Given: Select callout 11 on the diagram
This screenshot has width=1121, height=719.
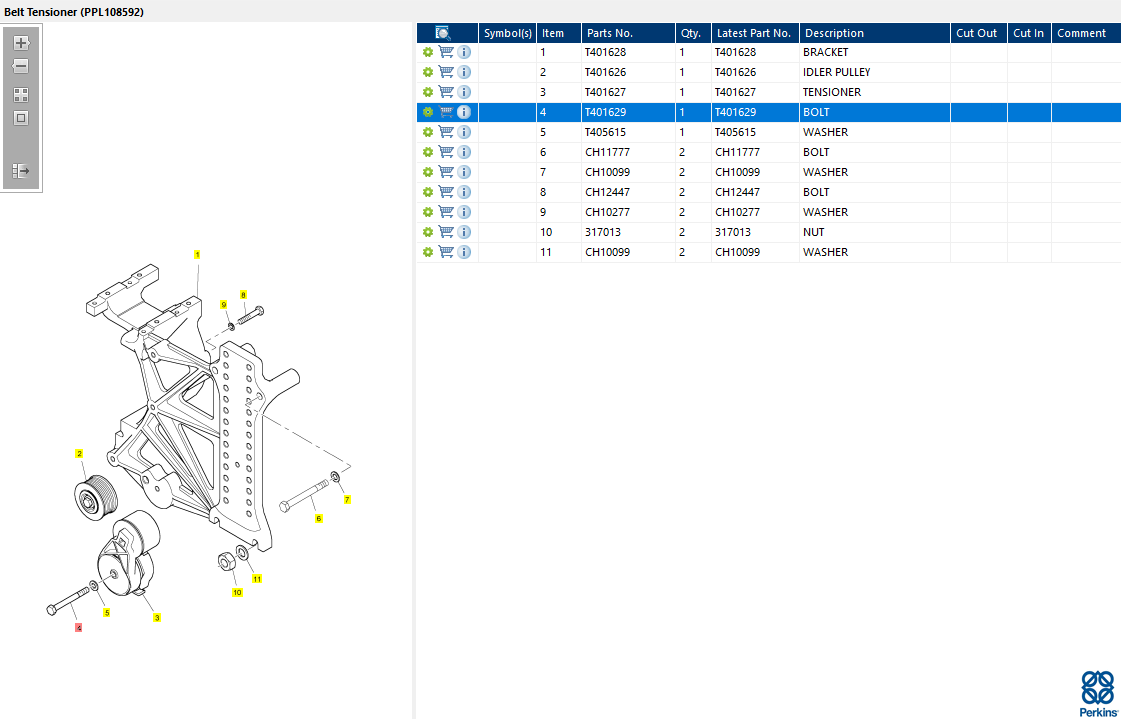Looking at the screenshot, I should point(257,578).
